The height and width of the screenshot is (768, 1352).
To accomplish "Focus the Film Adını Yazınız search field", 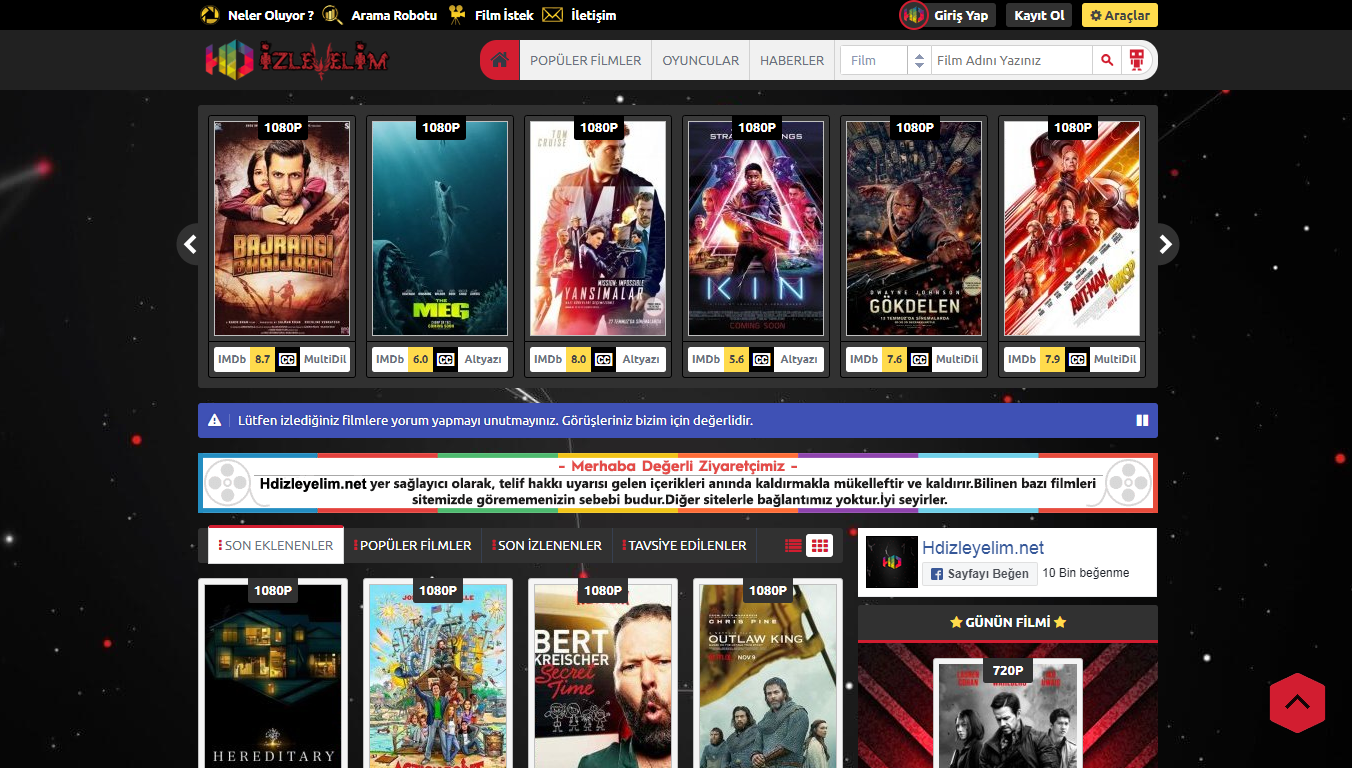I will 1012,60.
